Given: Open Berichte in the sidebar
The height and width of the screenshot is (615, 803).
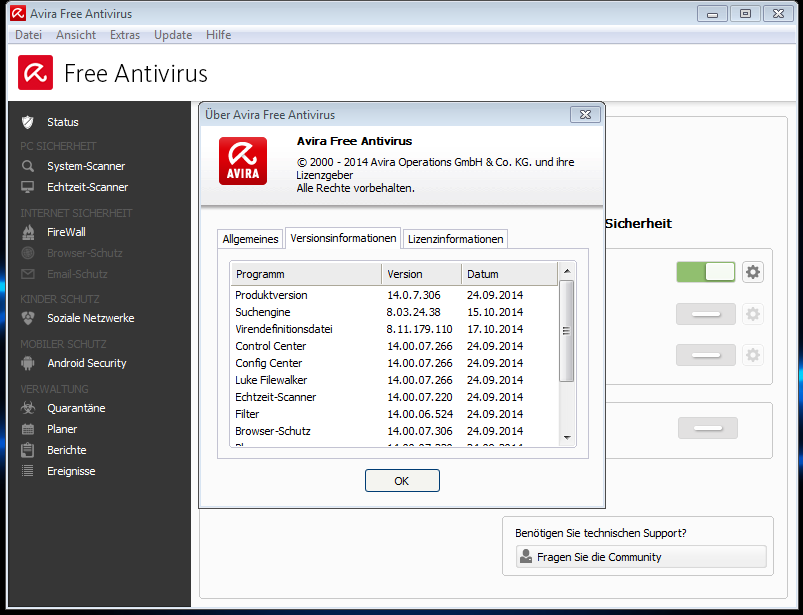Looking at the screenshot, I should coord(67,450).
